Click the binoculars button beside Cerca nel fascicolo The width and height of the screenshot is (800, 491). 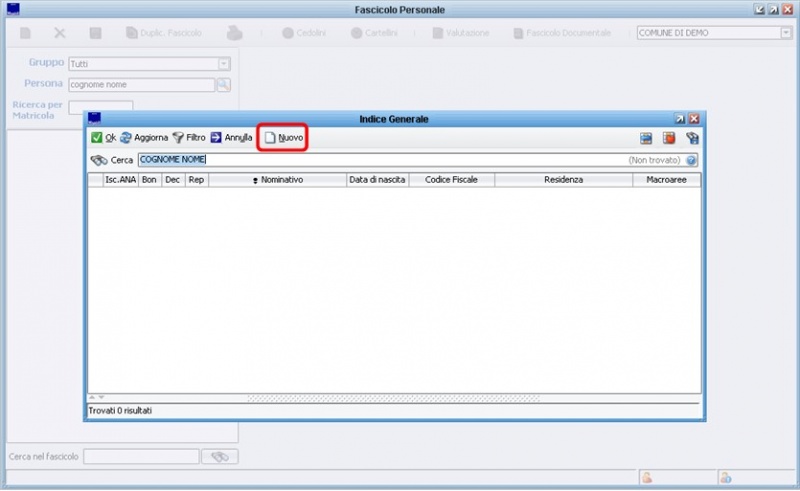[220, 456]
